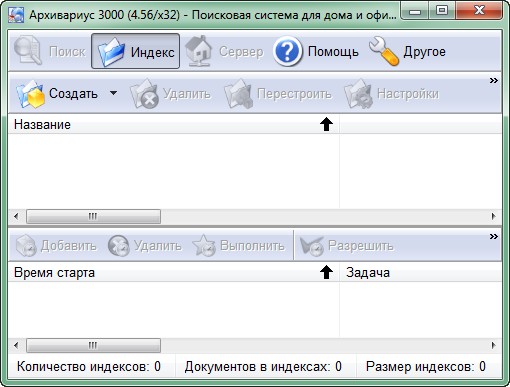Click the Разрешить button label
Image resolution: width=510 pixels, height=387 pixels.
point(361,246)
